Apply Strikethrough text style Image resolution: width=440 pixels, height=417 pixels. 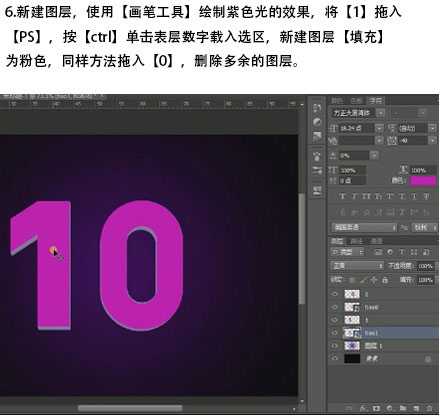[426, 196]
